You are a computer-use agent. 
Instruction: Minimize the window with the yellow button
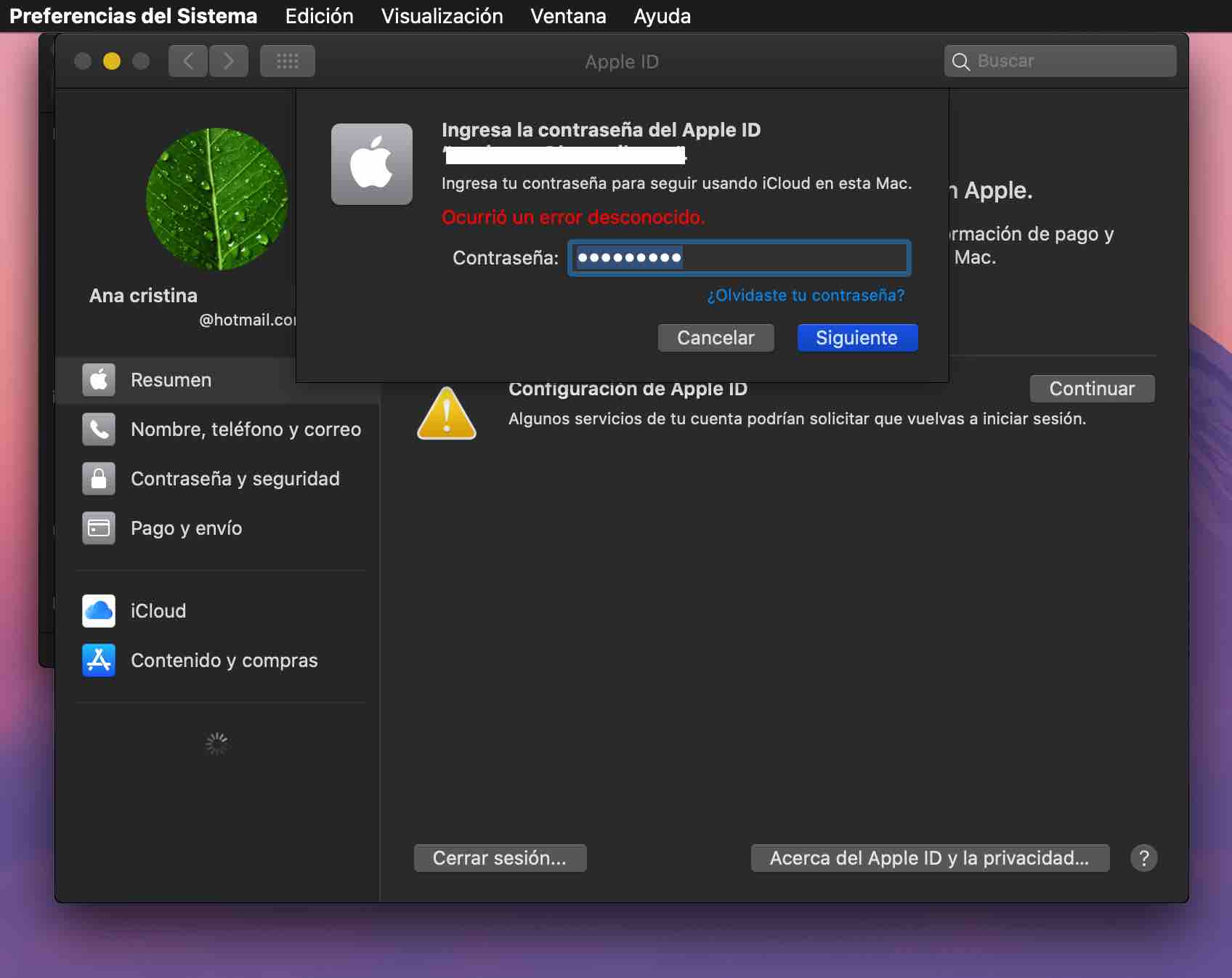[x=112, y=61]
